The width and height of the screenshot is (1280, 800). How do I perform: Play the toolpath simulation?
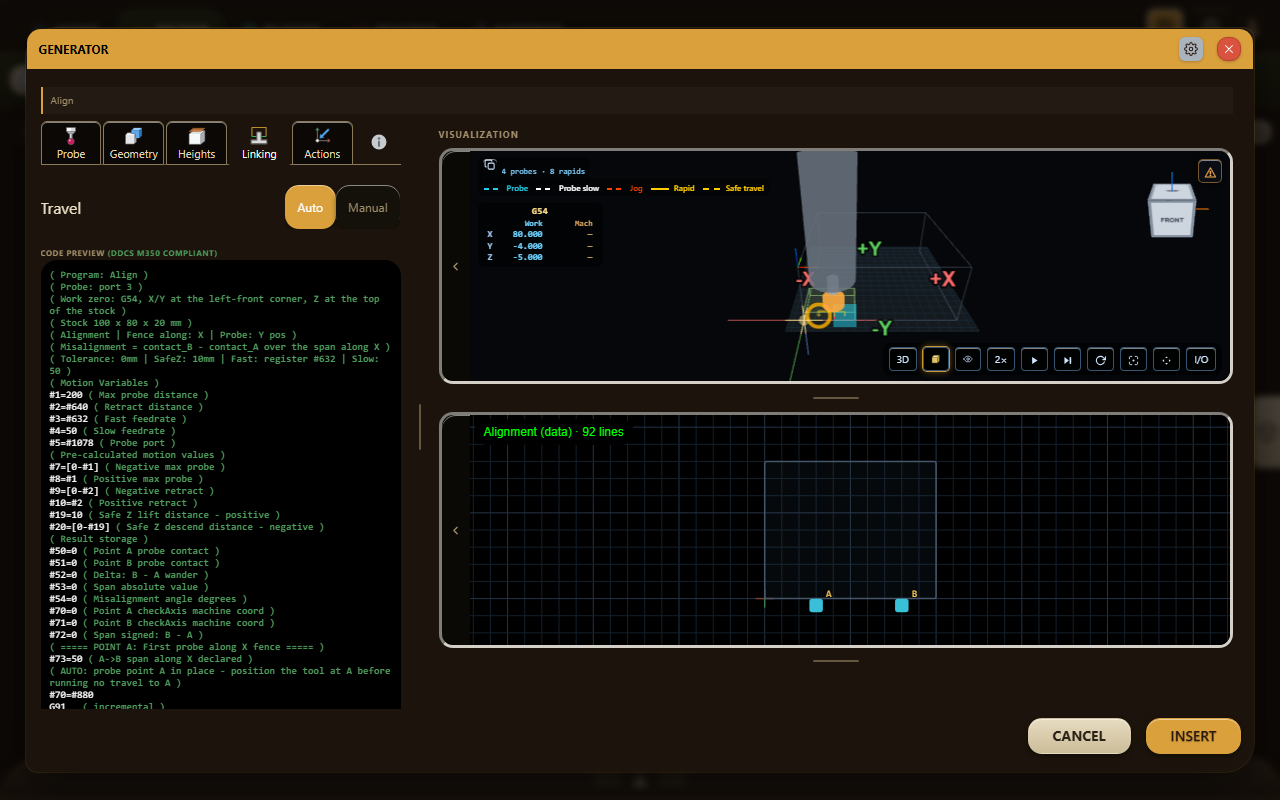pos(1034,359)
